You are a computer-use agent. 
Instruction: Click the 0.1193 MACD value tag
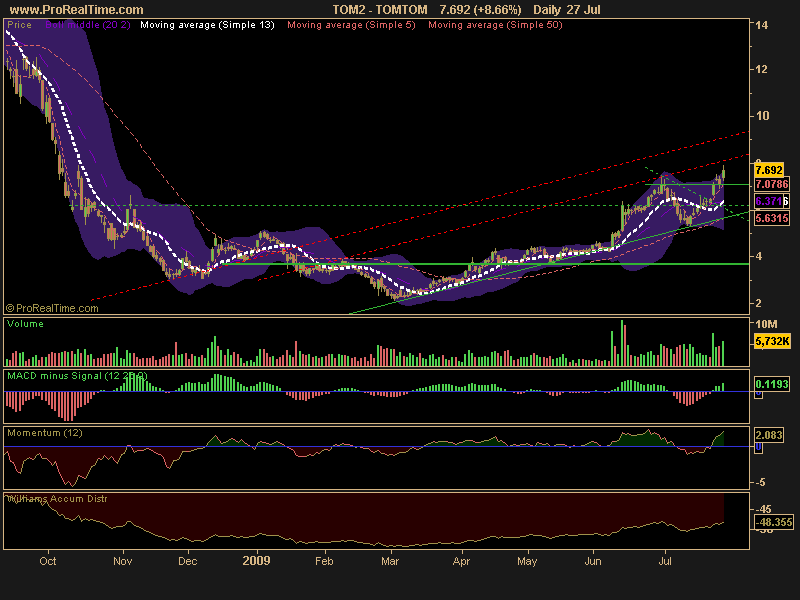(x=770, y=383)
